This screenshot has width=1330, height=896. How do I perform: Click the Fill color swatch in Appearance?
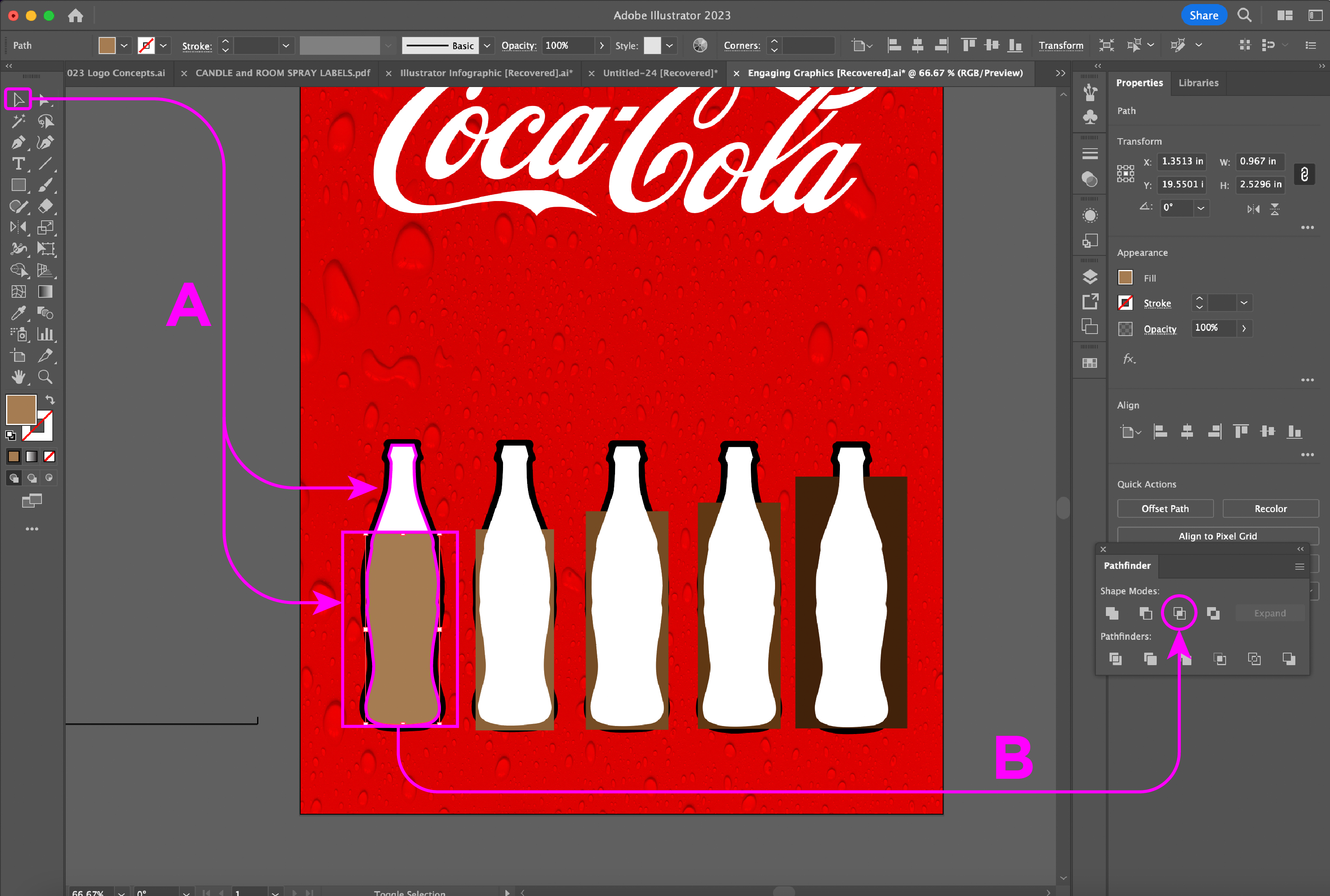[x=1125, y=278]
